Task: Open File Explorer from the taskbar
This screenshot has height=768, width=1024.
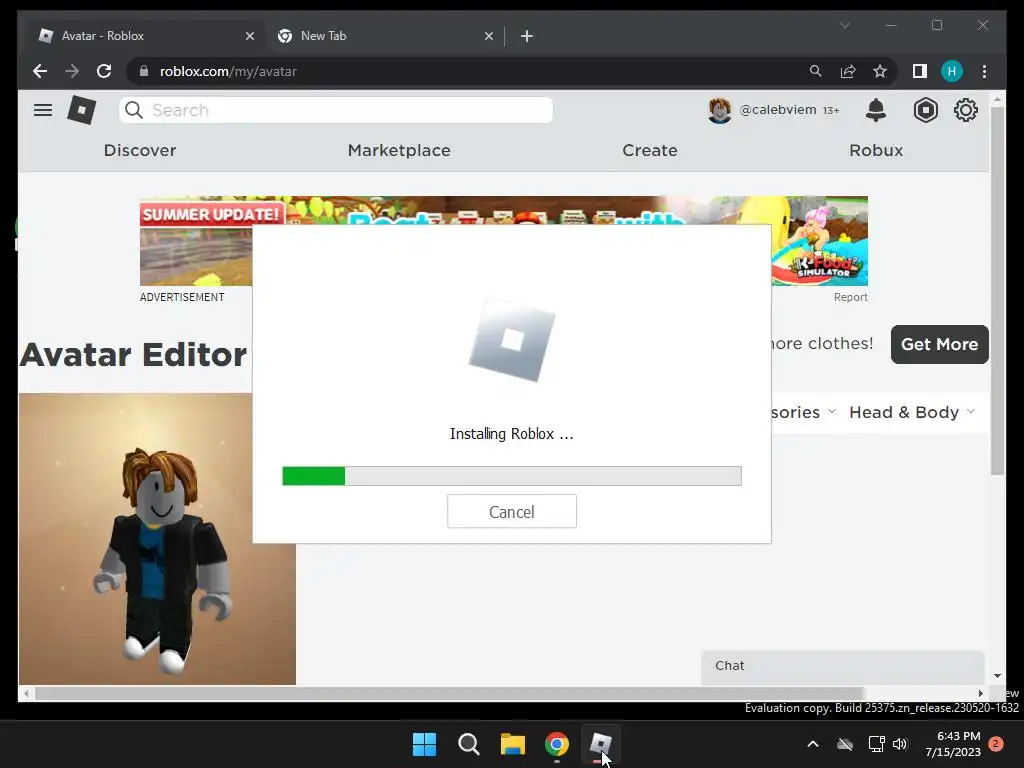Action: (x=513, y=744)
